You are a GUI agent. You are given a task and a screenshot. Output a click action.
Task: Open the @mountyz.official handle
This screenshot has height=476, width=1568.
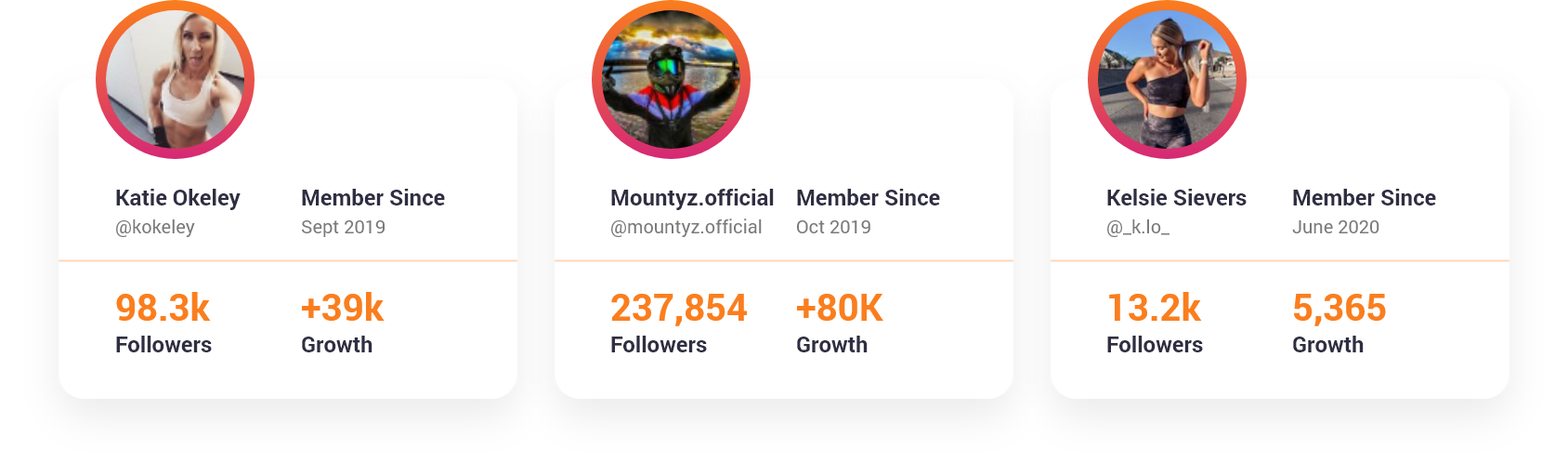pyautogui.click(x=686, y=227)
